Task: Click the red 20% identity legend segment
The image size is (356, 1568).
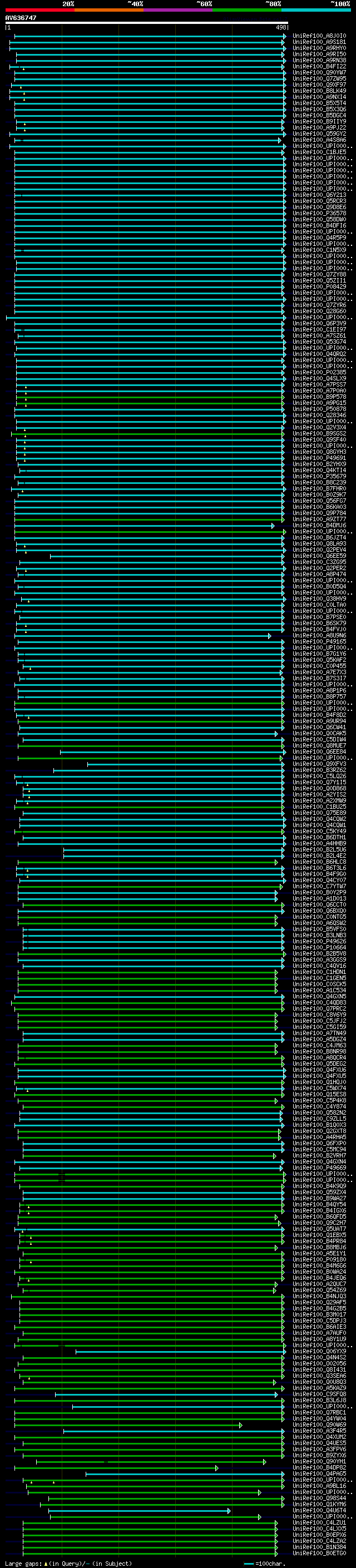Action: 39,10
